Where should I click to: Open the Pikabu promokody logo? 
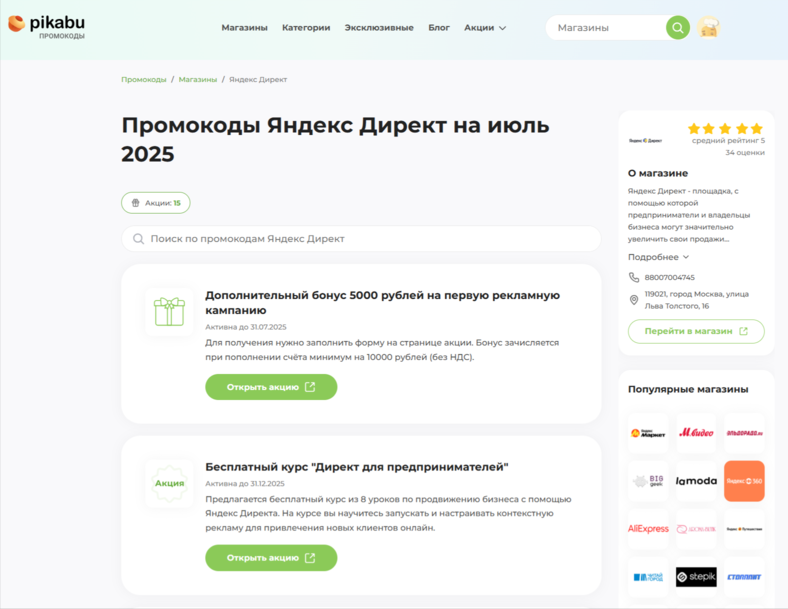46,27
